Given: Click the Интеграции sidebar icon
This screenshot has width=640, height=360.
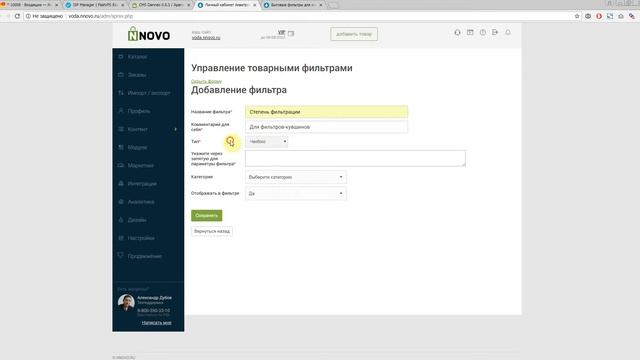Looking at the screenshot, I should coord(121,184).
